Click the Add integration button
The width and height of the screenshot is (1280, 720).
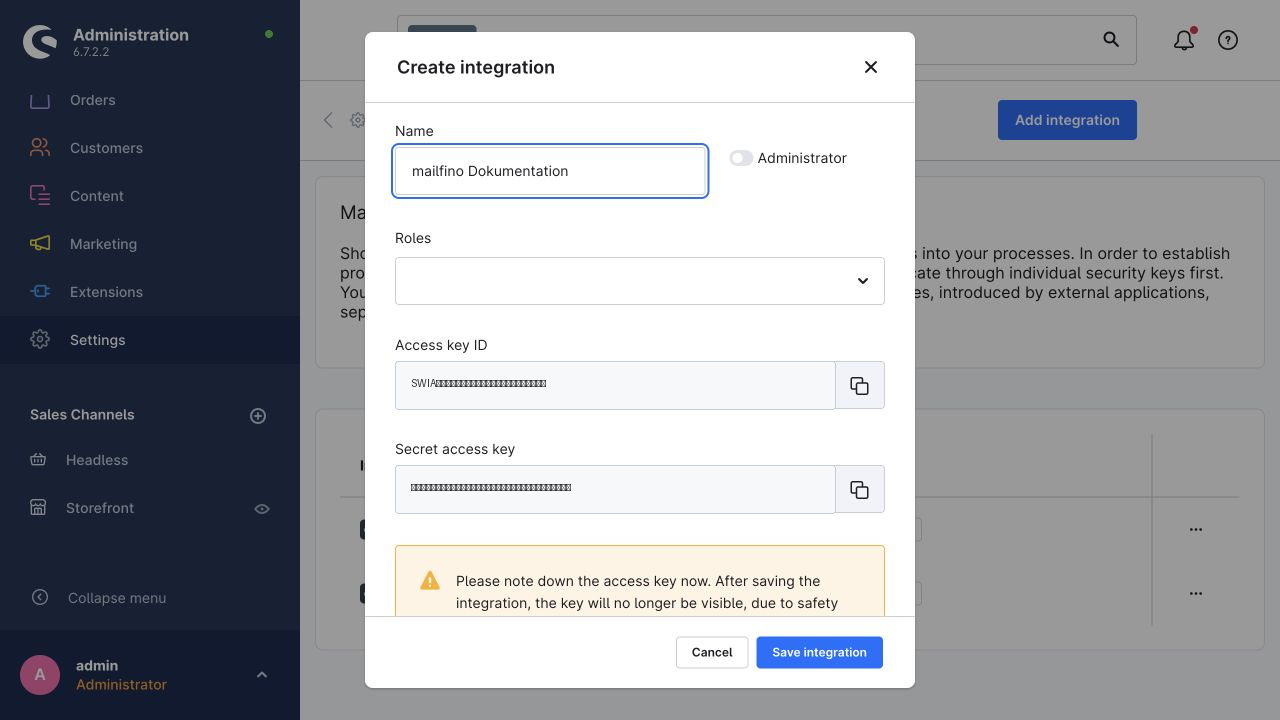1067,120
